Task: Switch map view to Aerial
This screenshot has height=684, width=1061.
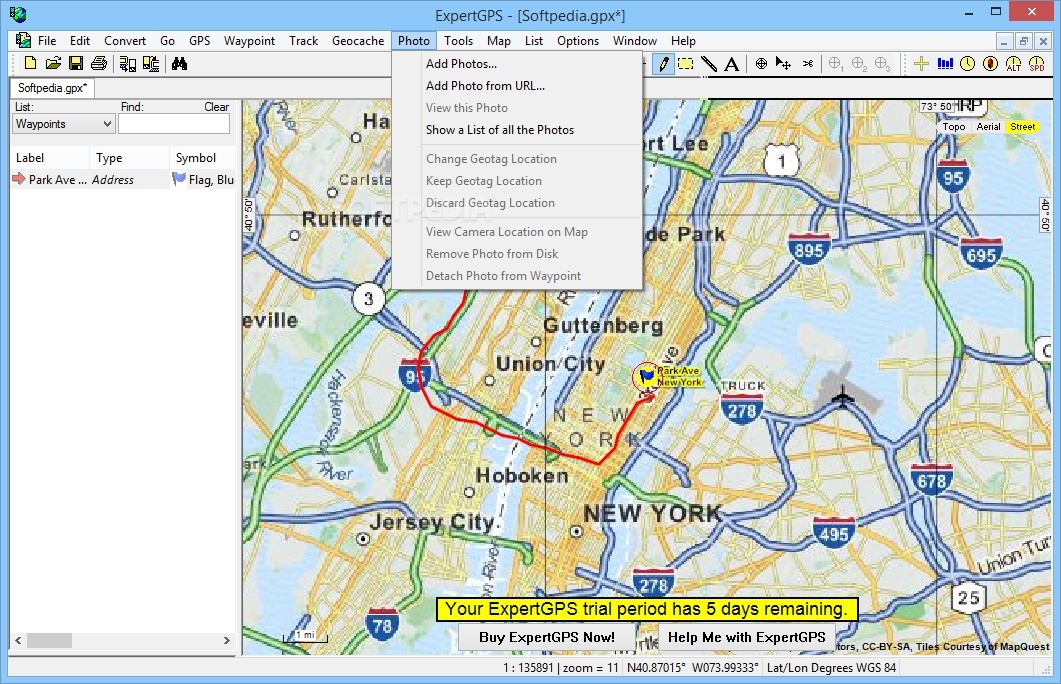Action: [x=988, y=127]
